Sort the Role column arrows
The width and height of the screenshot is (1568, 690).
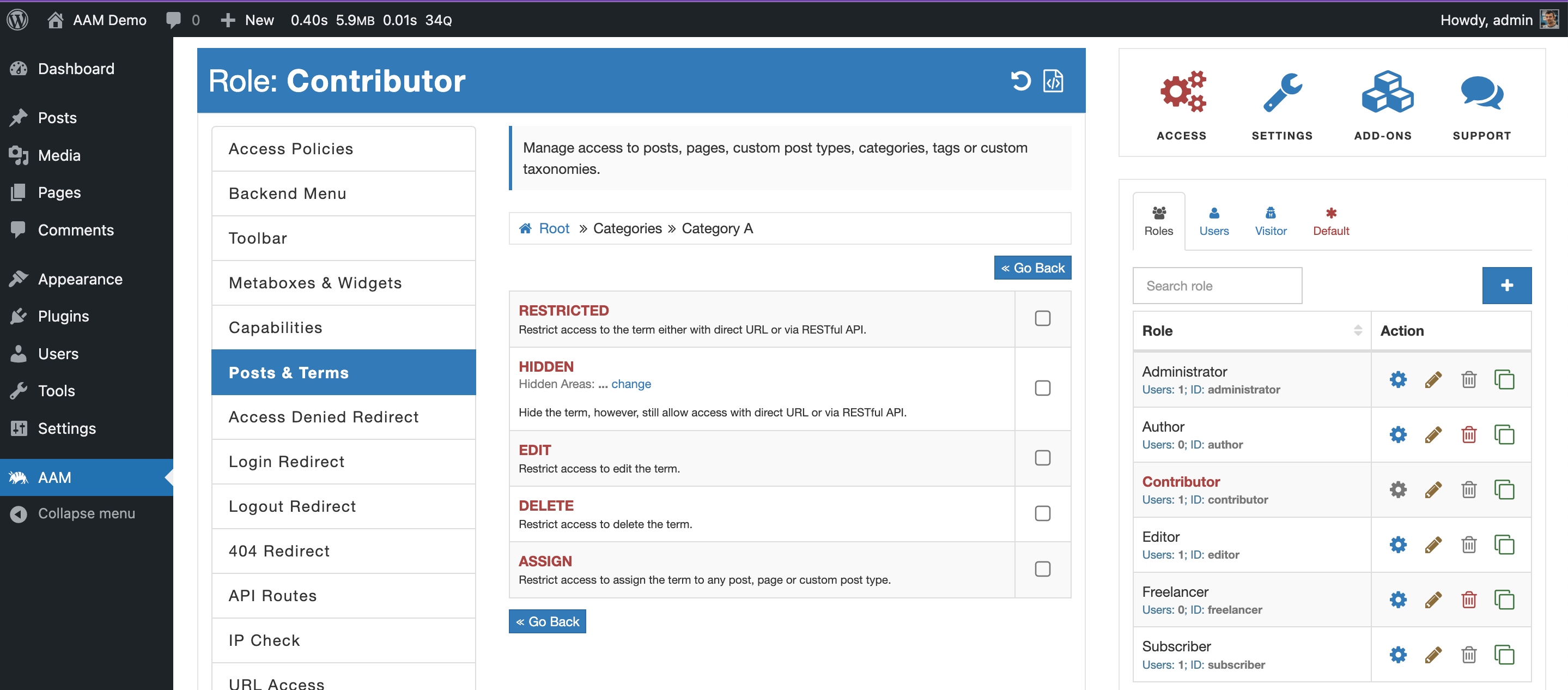[x=1357, y=330]
